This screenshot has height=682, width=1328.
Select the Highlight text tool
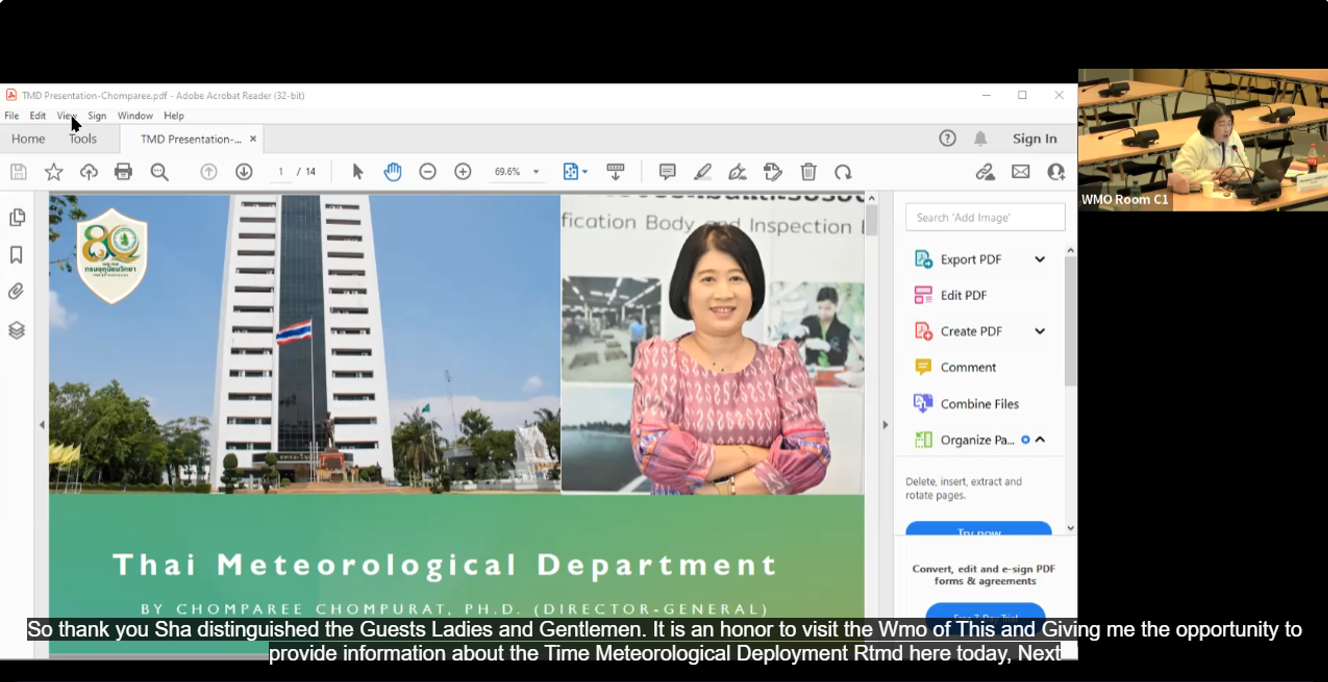(x=703, y=172)
